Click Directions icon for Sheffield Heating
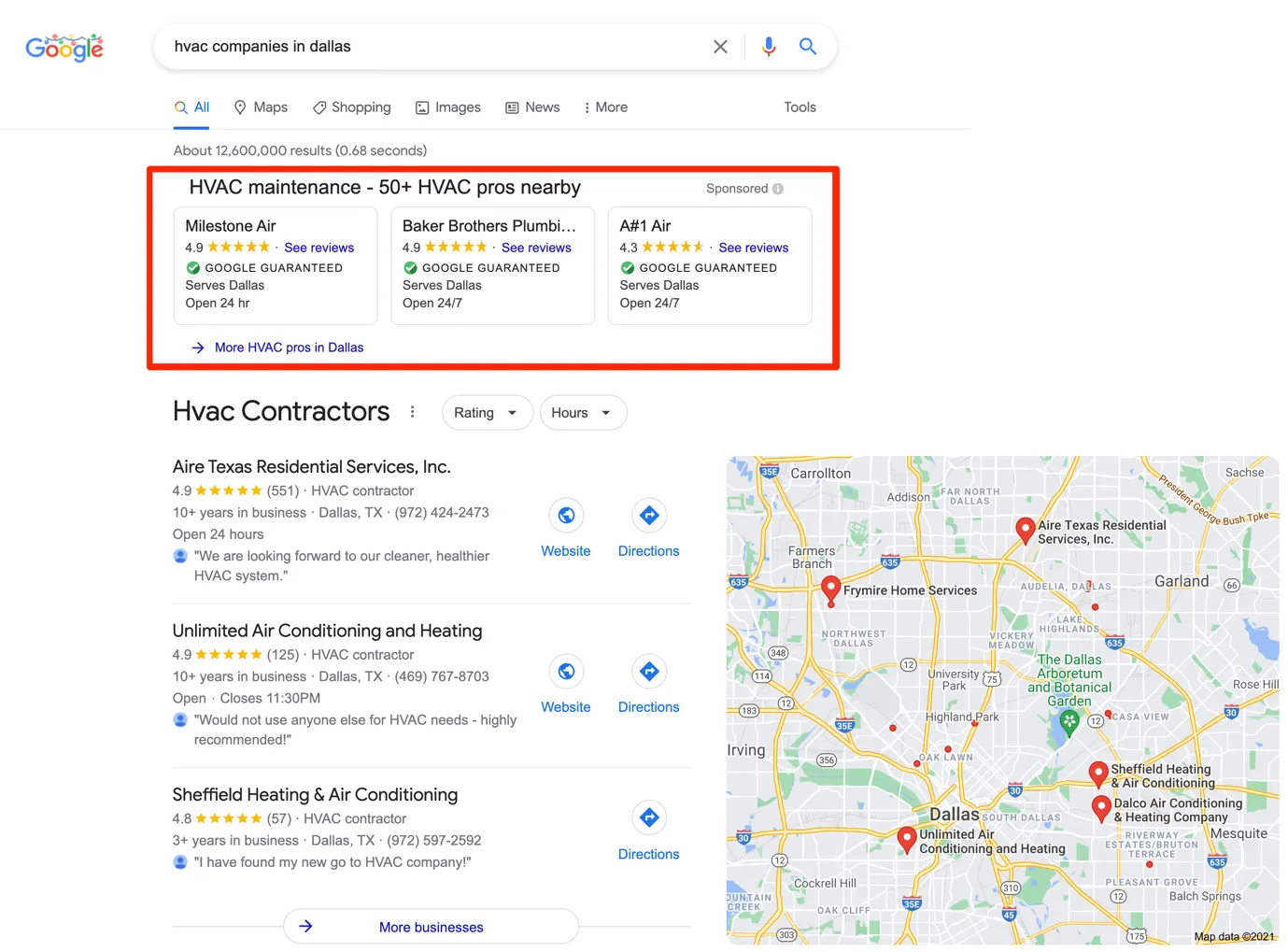The height and width of the screenshot is (952, 1288). coord(649,818)
